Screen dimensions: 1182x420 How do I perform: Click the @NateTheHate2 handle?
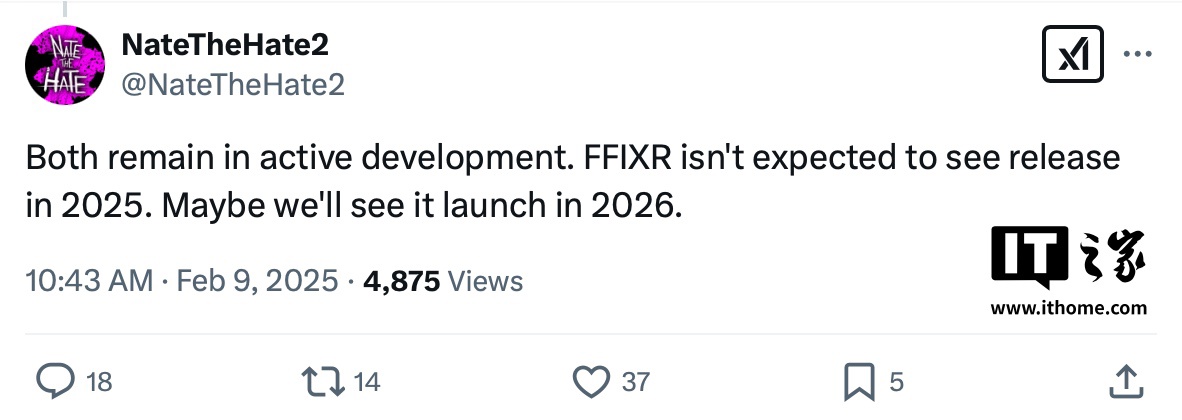(232, 85)
